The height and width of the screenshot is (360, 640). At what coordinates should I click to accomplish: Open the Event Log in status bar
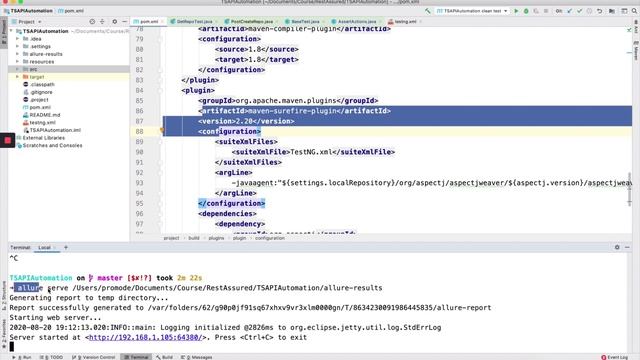coord(615,357)
